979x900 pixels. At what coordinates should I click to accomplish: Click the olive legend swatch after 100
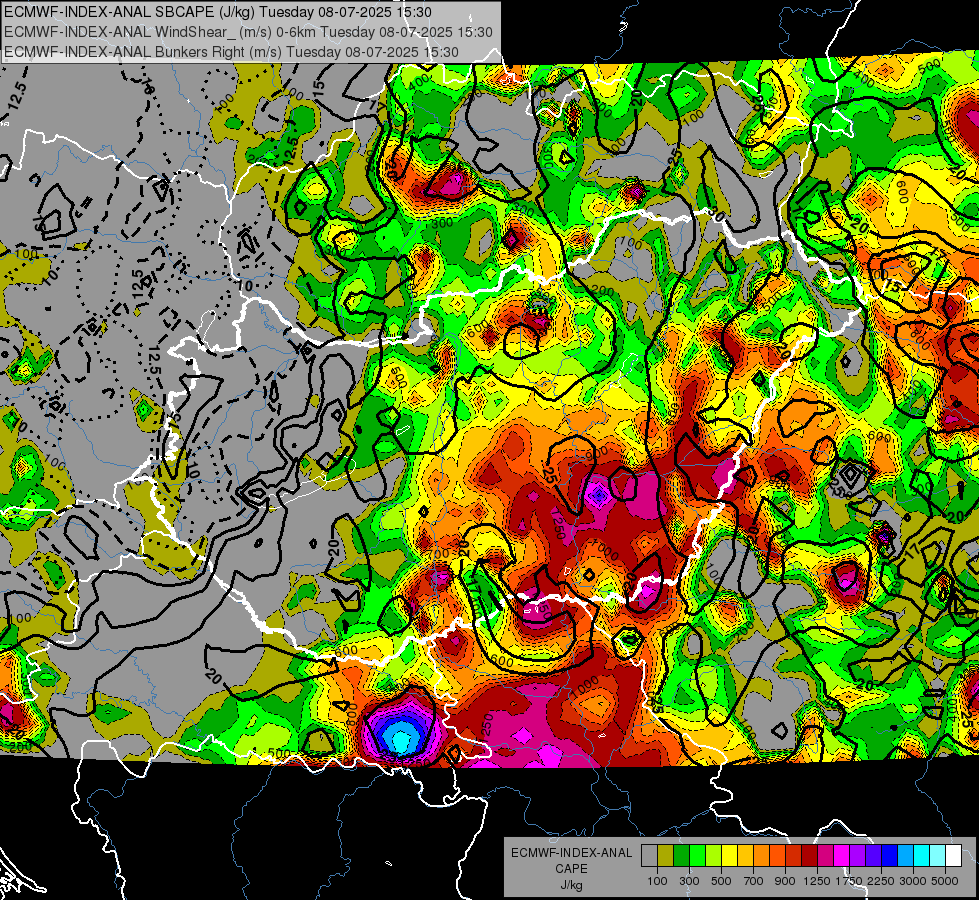pos(666,856)
